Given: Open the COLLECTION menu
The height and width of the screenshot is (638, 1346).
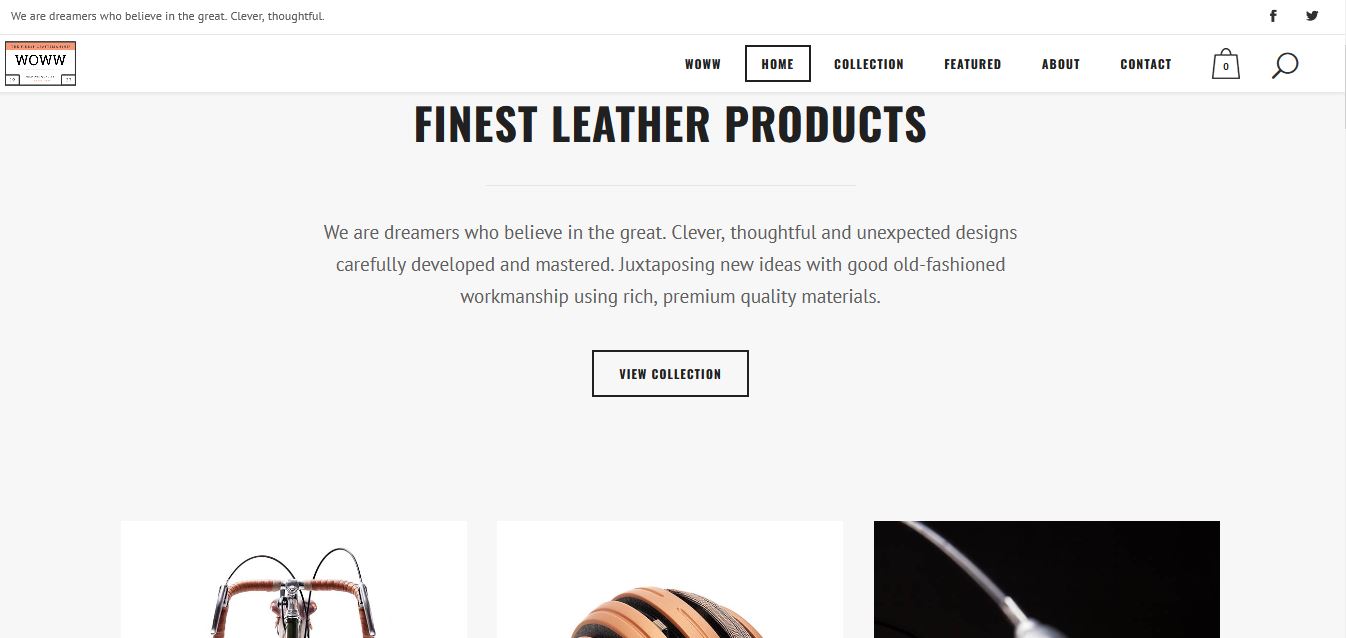Looking at the screenshot, I should (869, 64).
